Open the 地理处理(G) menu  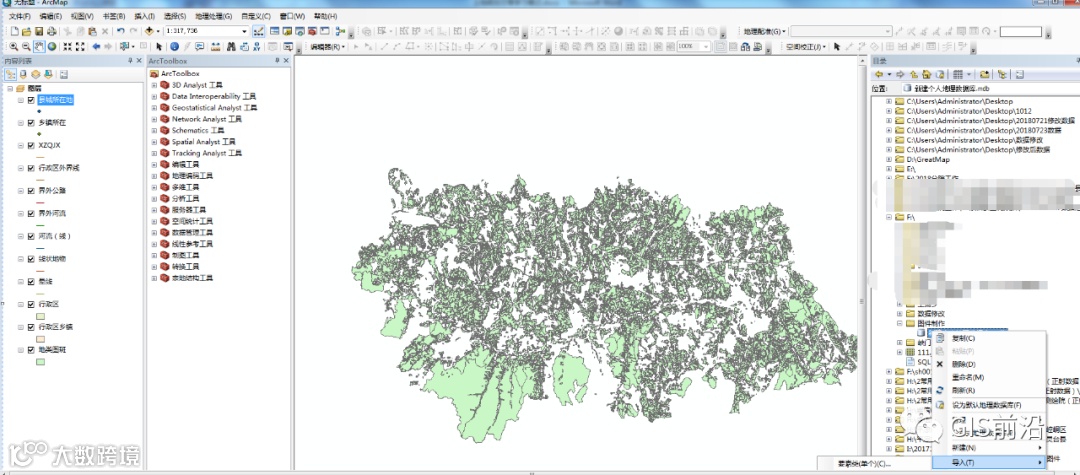[214, 16]
